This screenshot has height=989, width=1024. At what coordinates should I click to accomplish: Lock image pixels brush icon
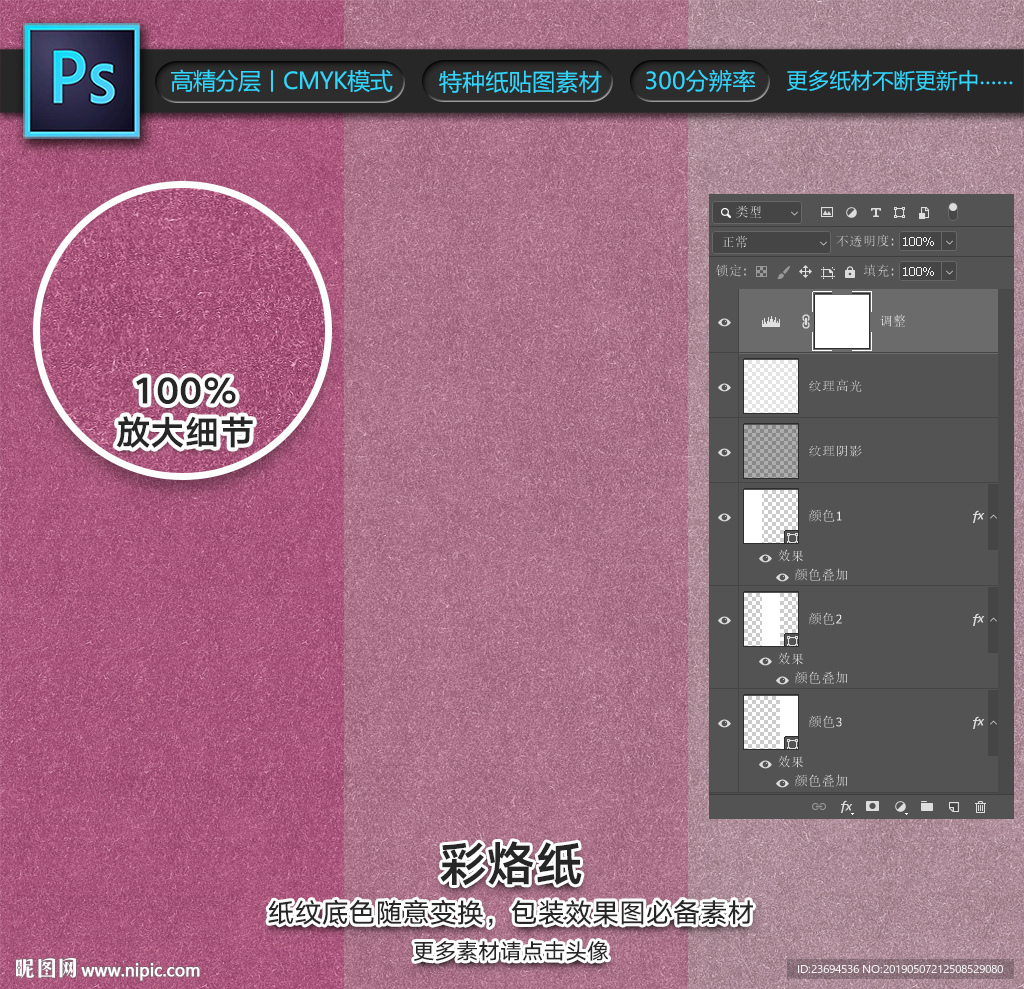[x=784, y=272]
